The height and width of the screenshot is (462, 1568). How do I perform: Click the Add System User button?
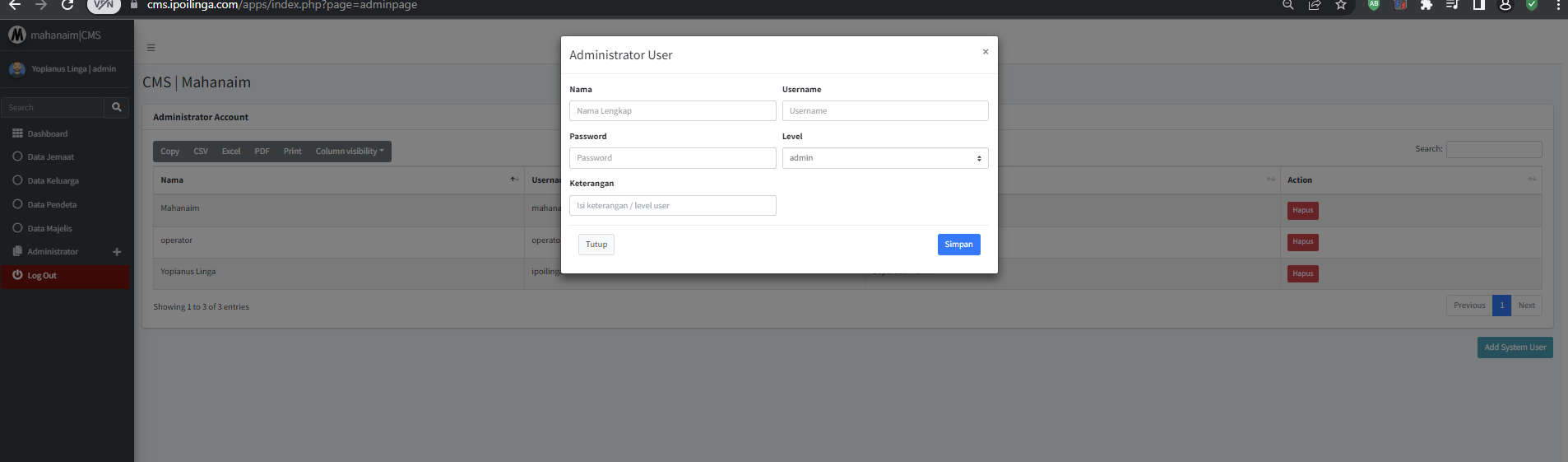click(1515, 348)
